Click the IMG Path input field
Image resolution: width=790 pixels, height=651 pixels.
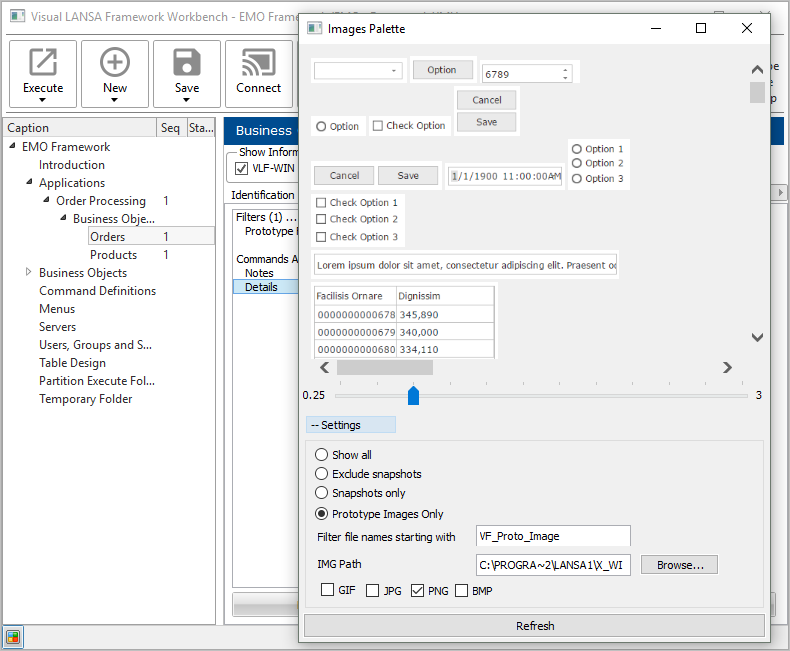click(553, 565)
